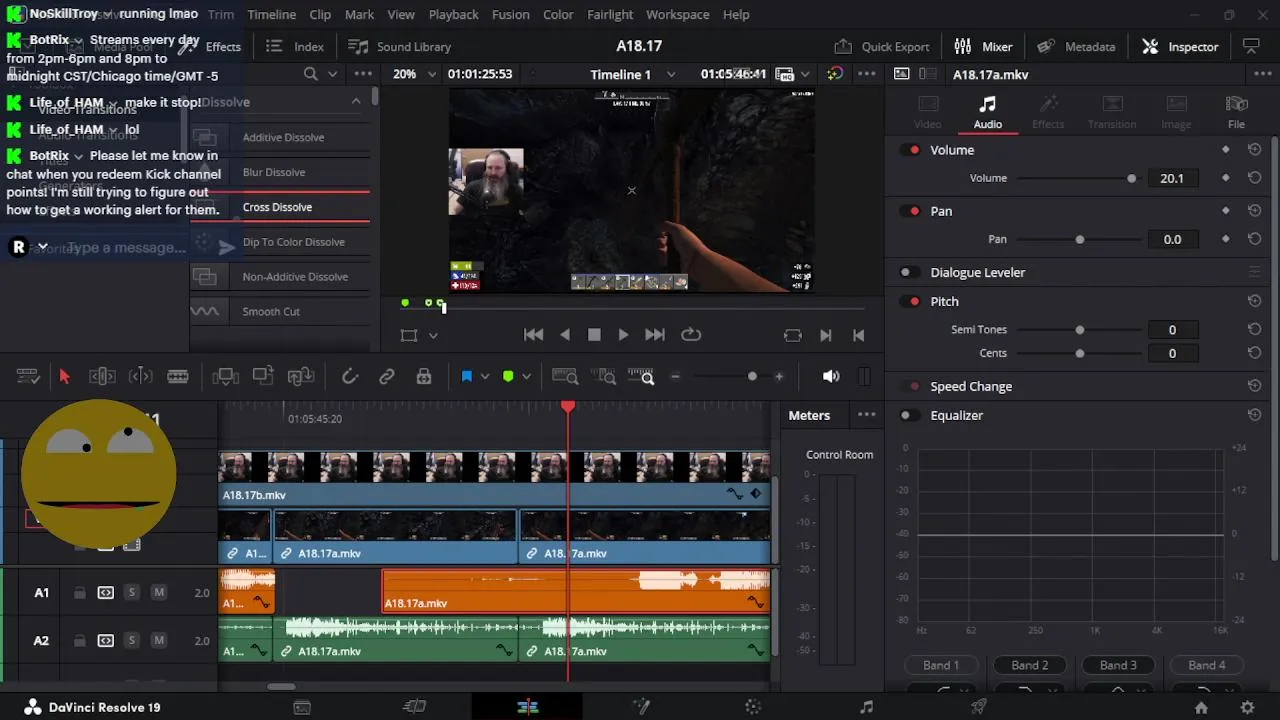The height and width of the screenshot is (720, 1280).
Task: Disable the Pan section switch
Action: pos(910,211)
